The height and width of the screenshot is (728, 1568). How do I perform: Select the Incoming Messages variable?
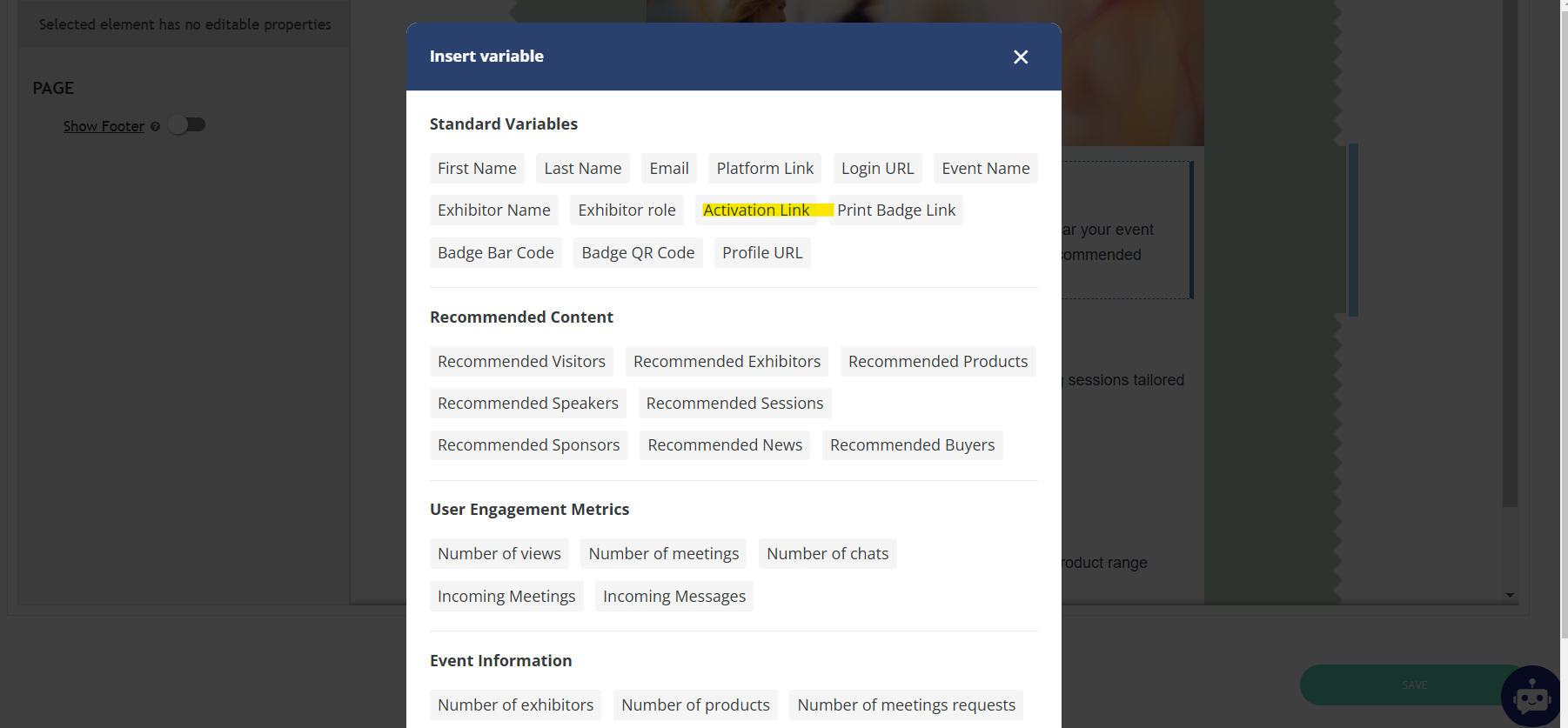pos(673,597)
